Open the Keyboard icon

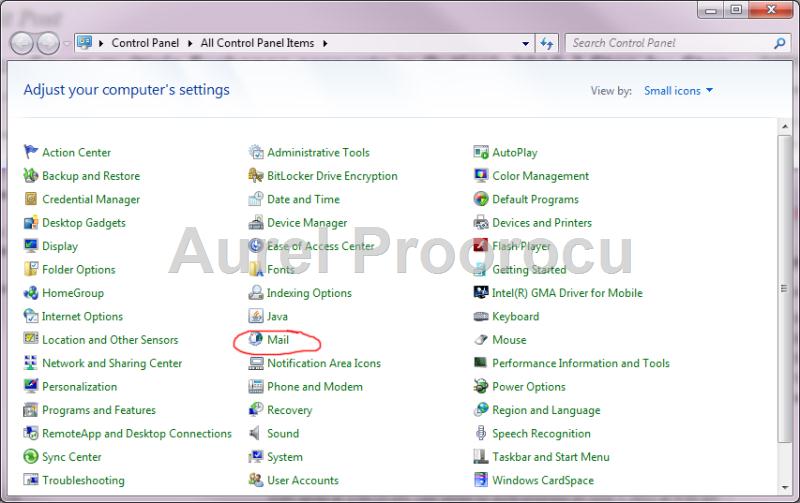click(481, 316)
